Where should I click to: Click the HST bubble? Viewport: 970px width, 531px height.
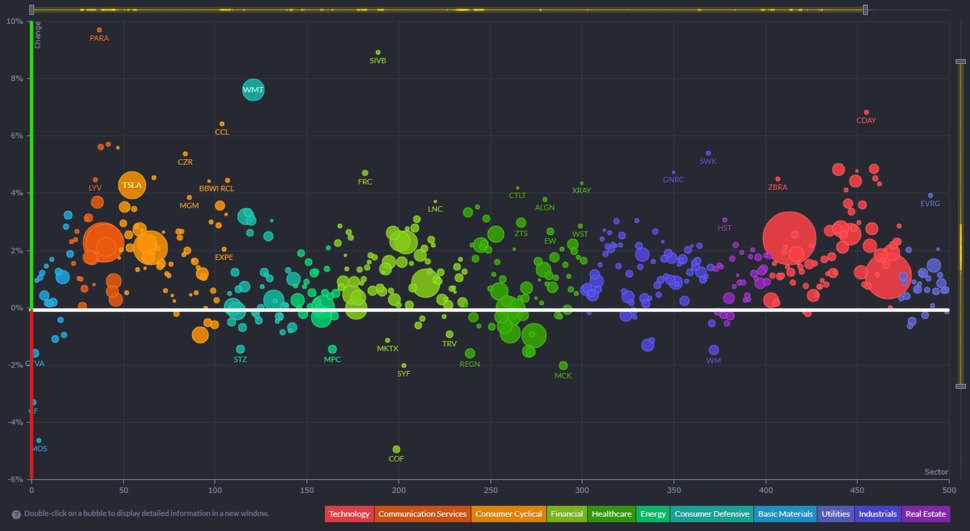click(x=725, y=220)
